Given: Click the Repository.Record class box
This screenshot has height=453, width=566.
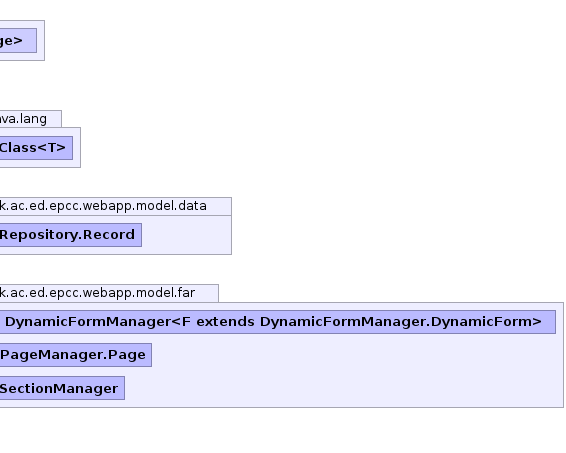Looking at the screenshot, I should point(71,235).
